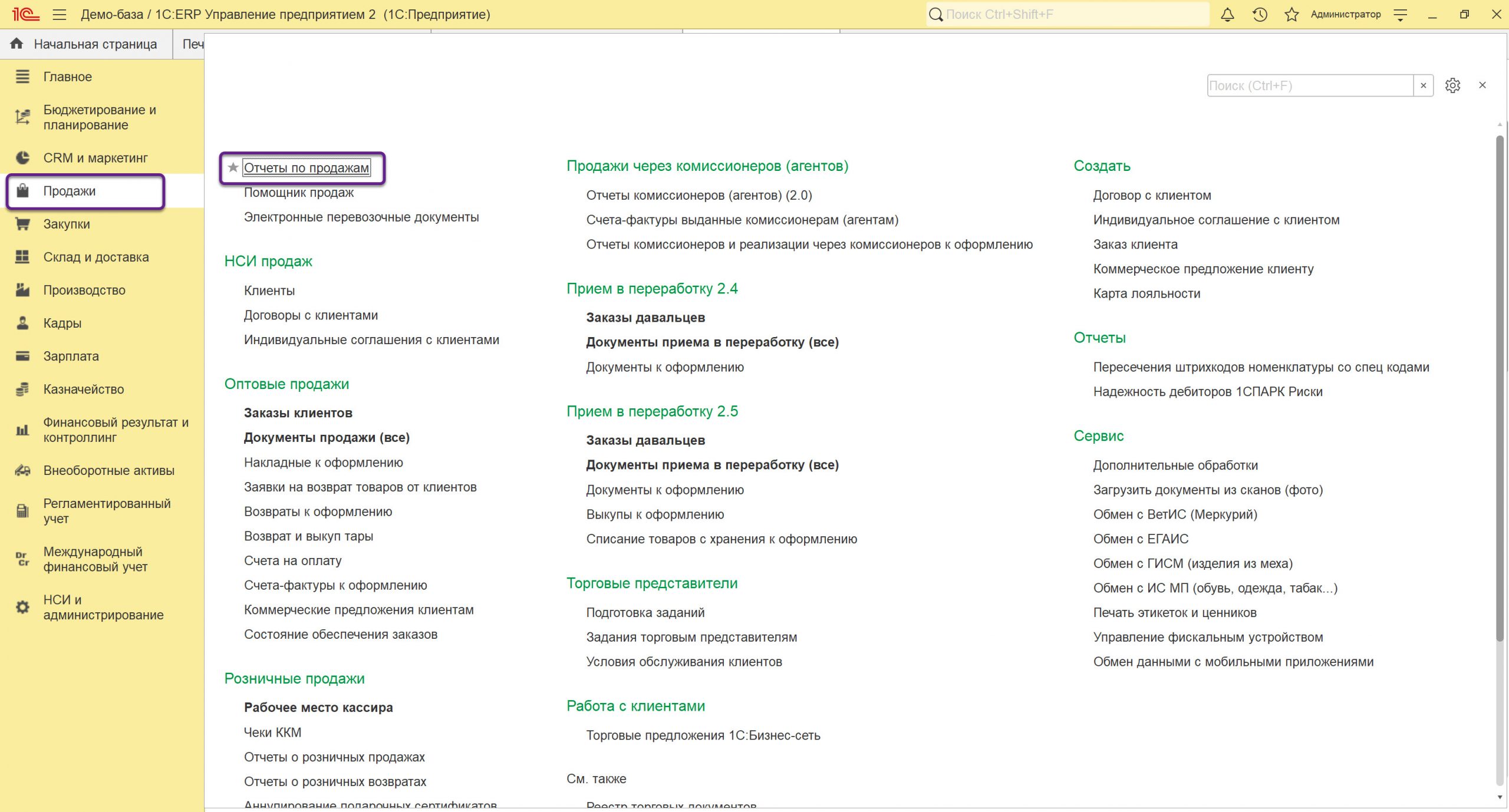Switch to Начальная страница tab
This screenshot has height=812, width=1509.
click(86, 44)
